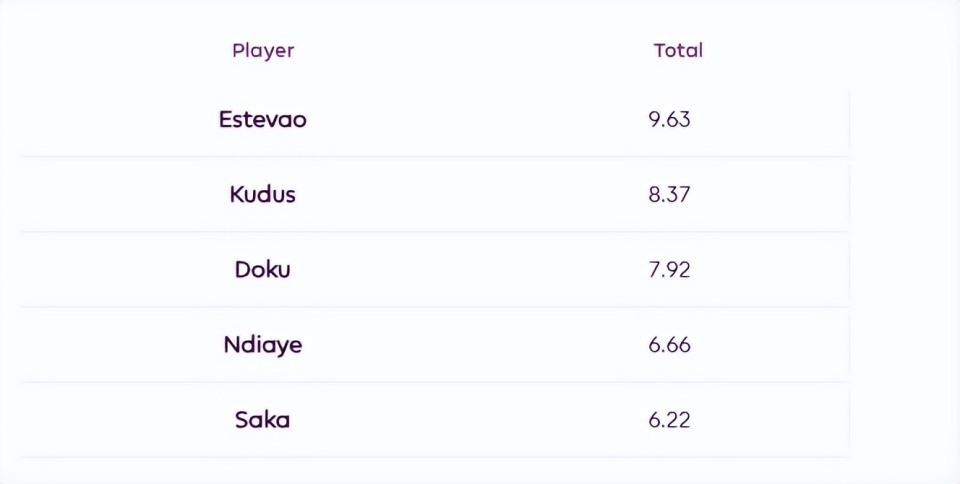Click the Player column header

click(263, 50)
